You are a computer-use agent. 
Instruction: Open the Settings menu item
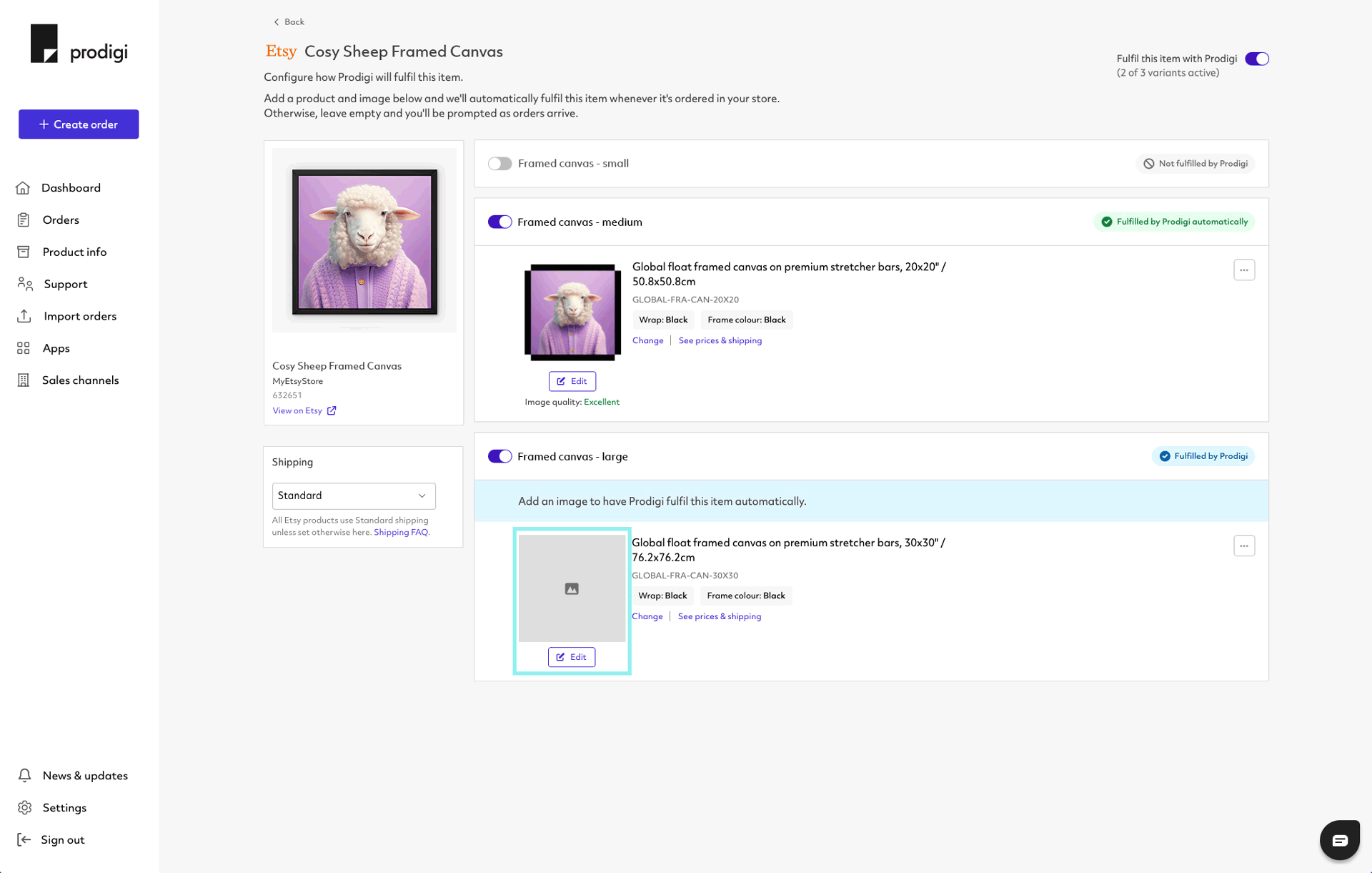pos(63,807)
